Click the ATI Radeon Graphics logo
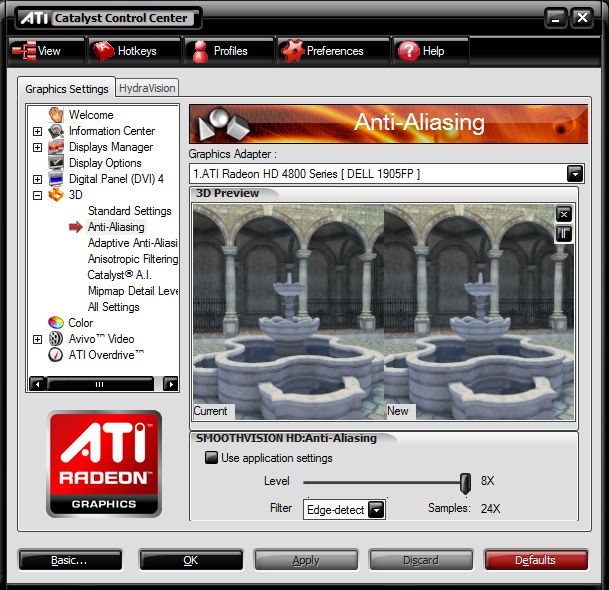Image resolution: width=609 pixels, height=590 pixels. (104, 464)
